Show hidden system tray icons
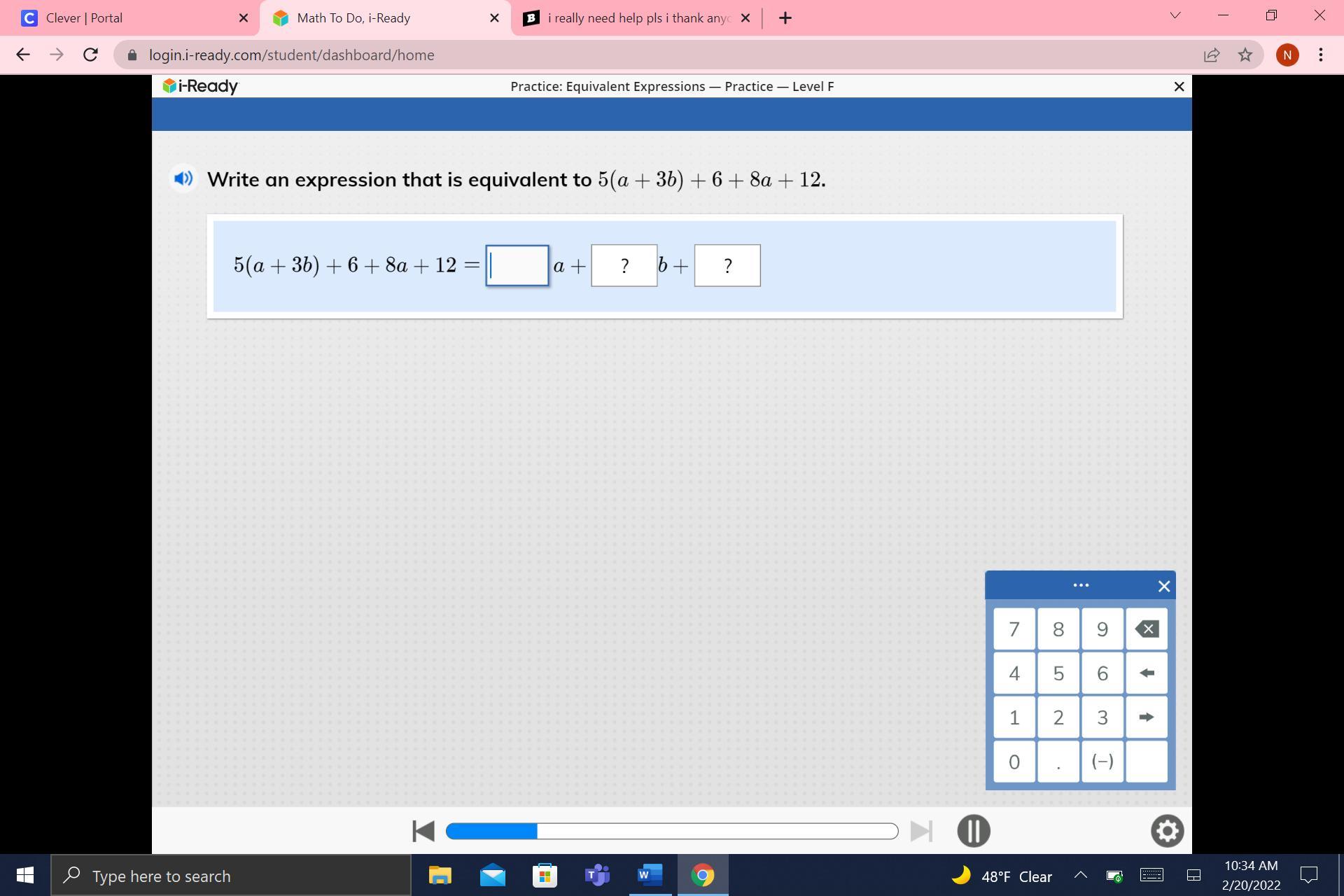The height and width of the screenshot is (896, 1344). [x=1080, y=875]
